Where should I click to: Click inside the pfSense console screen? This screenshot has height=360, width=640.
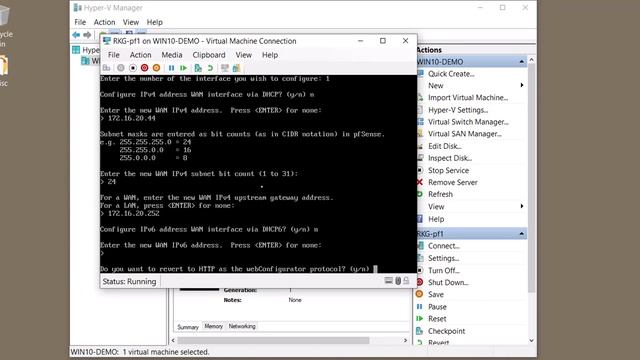tap(258, 174)
